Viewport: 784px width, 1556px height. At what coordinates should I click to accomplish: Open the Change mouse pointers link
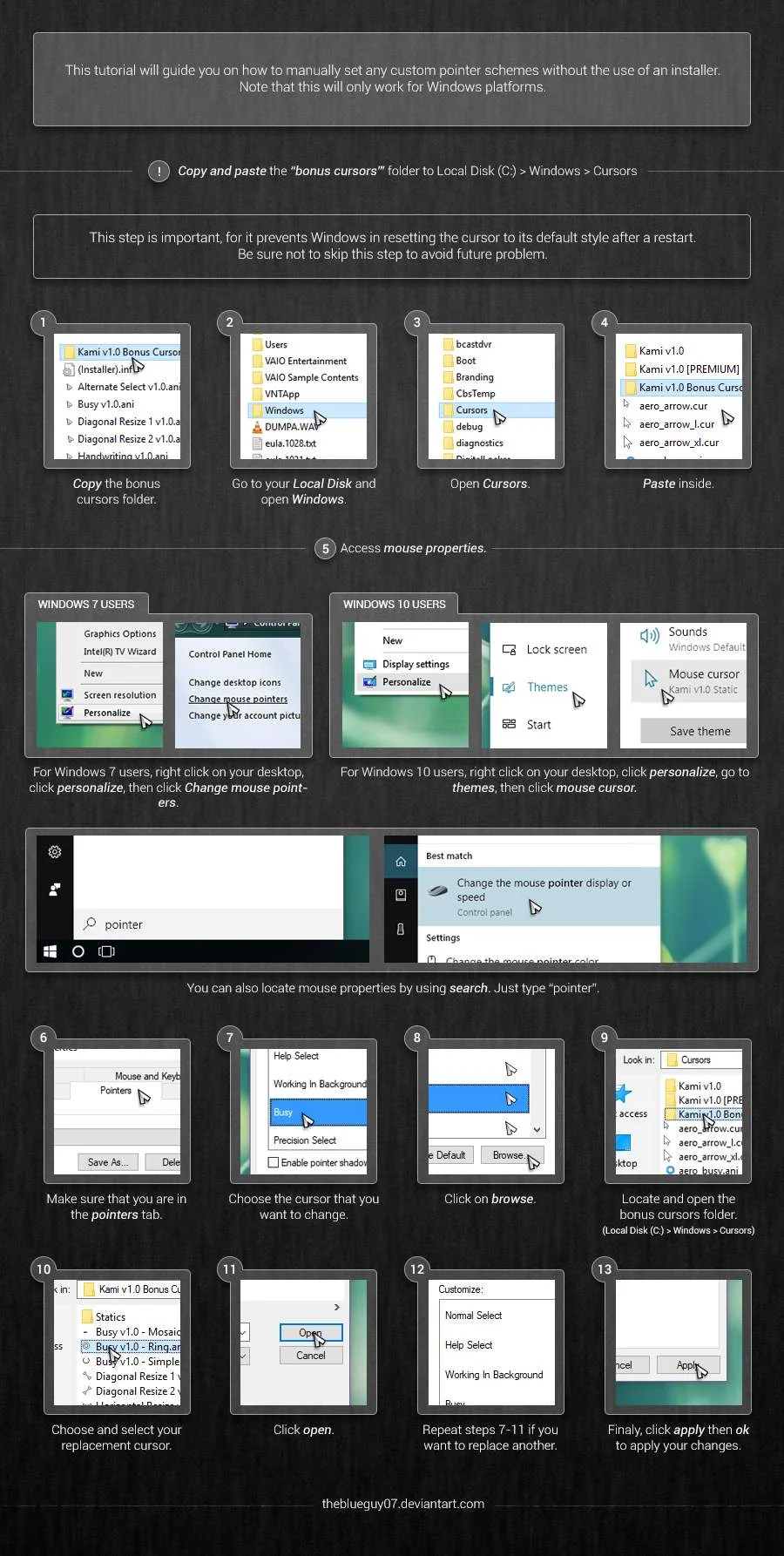point(238,699)
